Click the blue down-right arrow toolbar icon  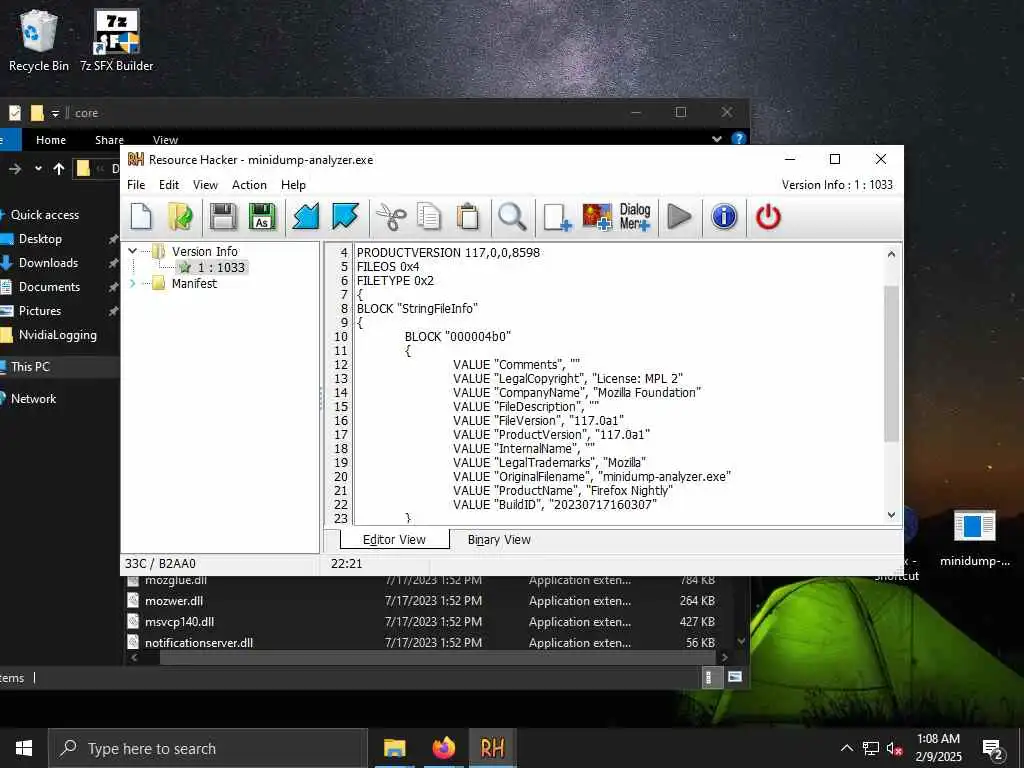click(x=345, y=217)
